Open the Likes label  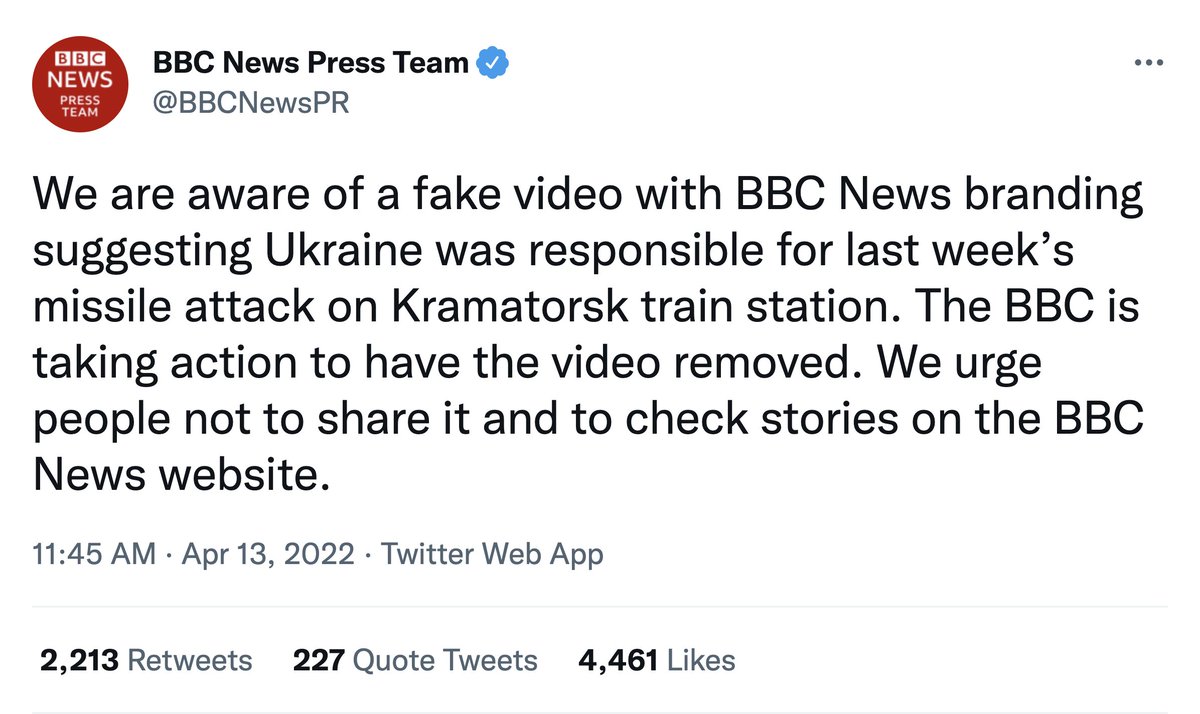(701, 661)
